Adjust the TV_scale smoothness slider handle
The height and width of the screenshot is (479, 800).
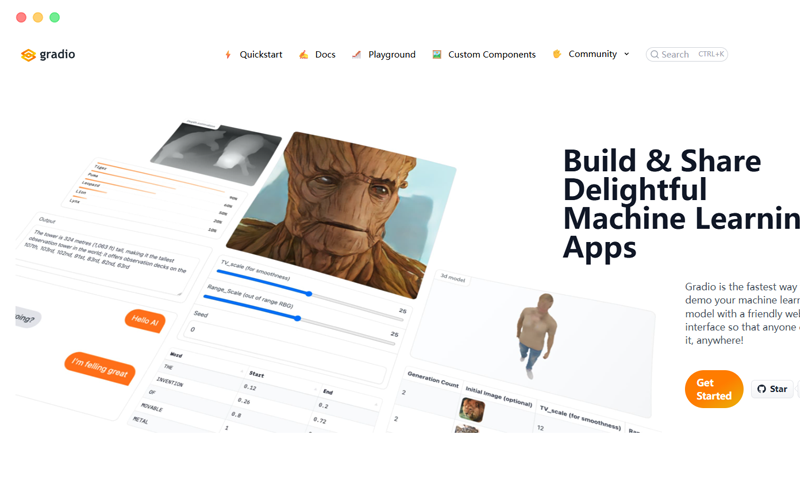click(309, 294)
